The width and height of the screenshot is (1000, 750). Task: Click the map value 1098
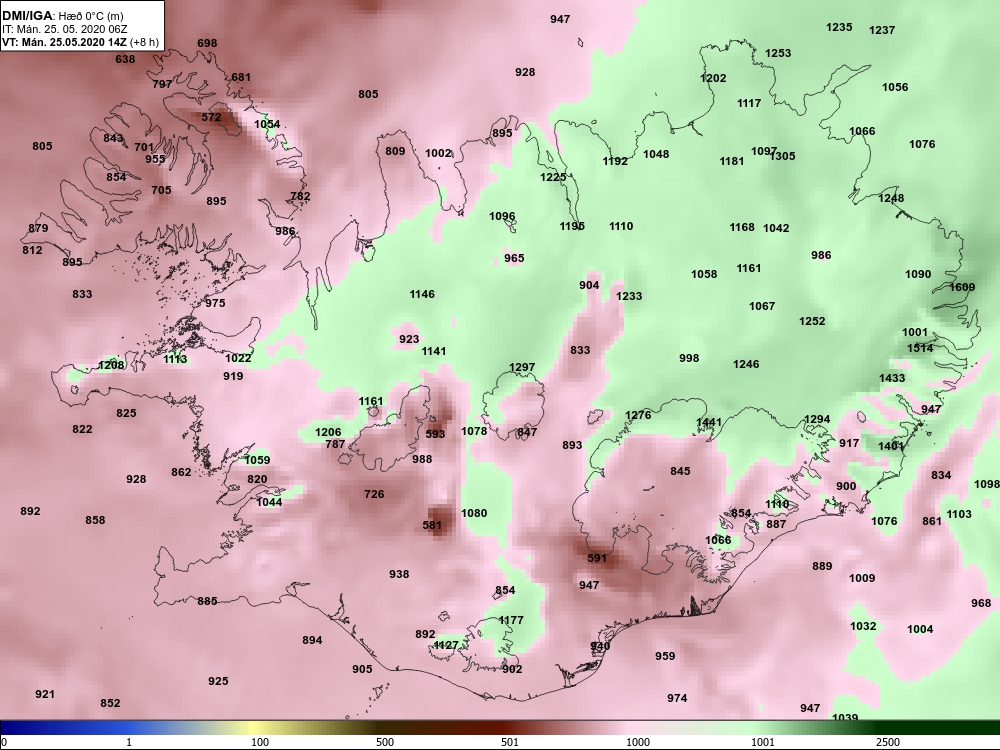click(x=987, y=484)
